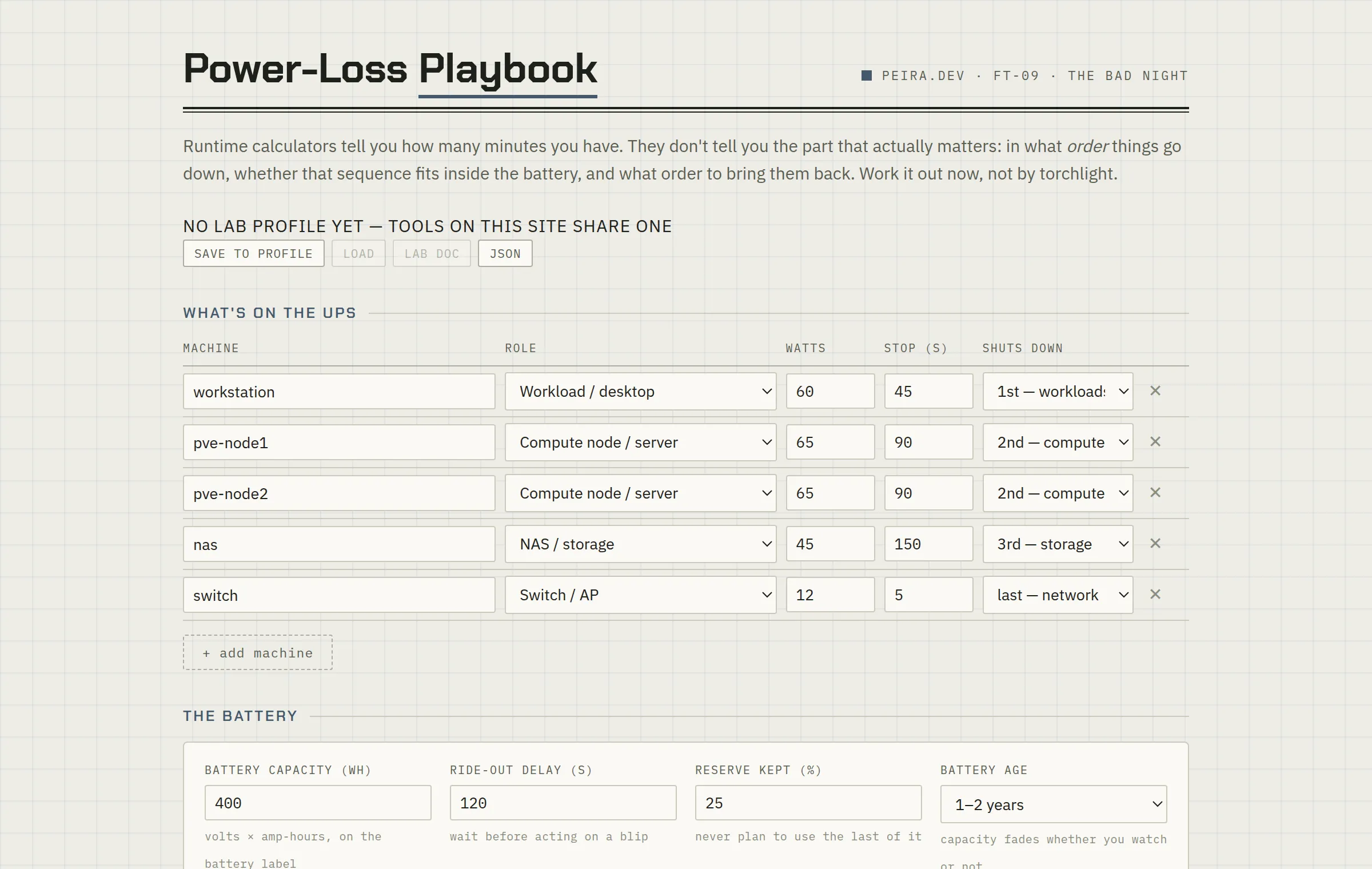
Task: Edit the workstation machine name field
Action: (339, 392)
